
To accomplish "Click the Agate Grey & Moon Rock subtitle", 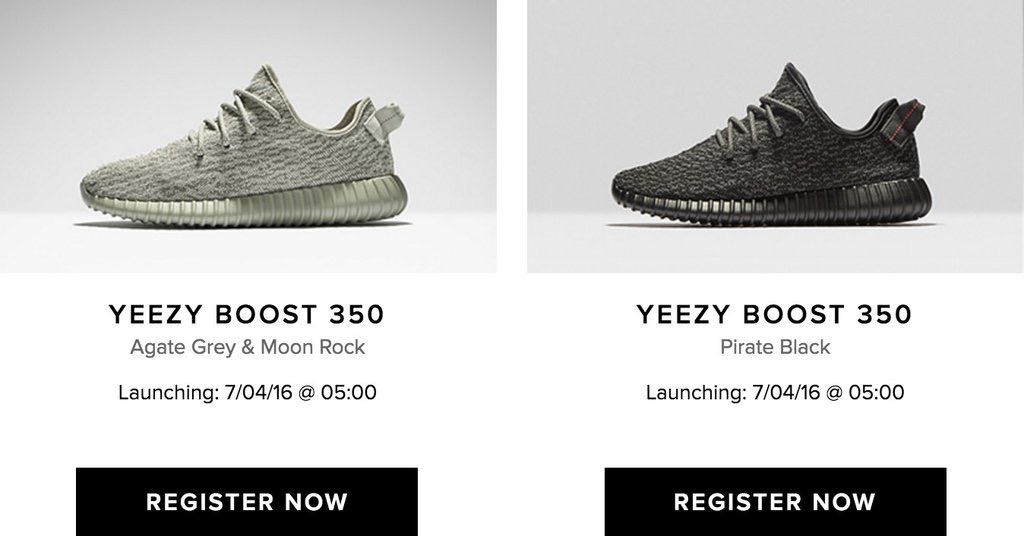I will tap(248, 347).
